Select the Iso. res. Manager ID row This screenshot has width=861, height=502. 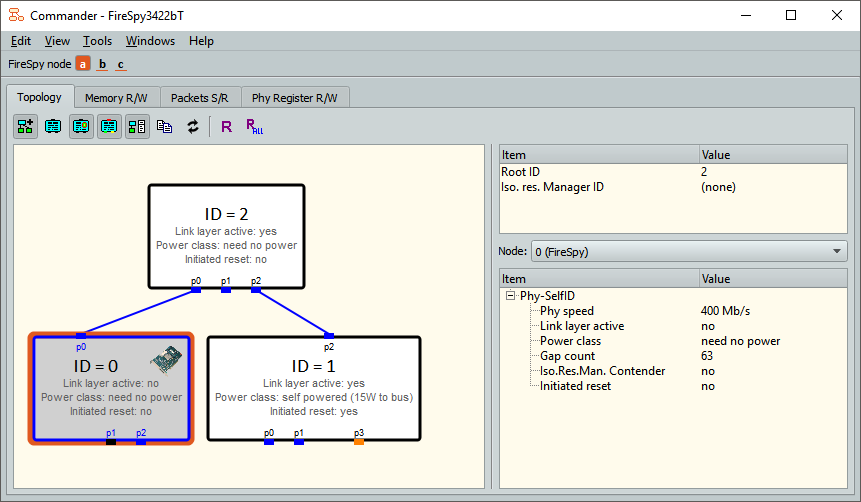pos(673,187)
